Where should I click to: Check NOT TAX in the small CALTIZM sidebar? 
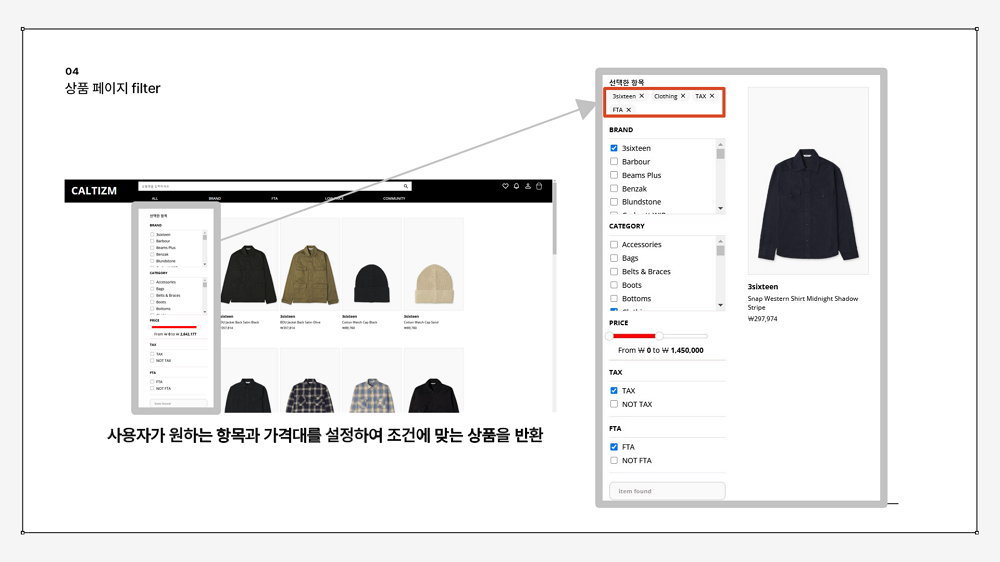(x=152, y=360)
